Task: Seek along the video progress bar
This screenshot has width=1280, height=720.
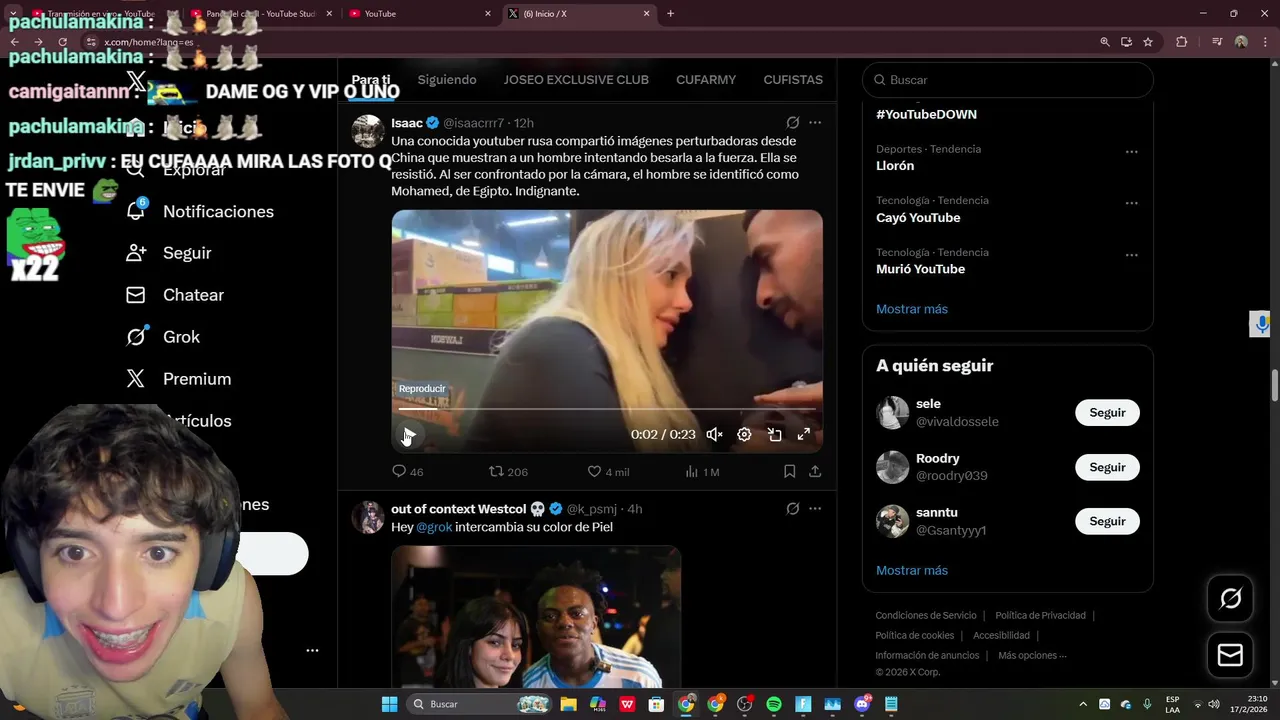Action: (x=607, y=409)
